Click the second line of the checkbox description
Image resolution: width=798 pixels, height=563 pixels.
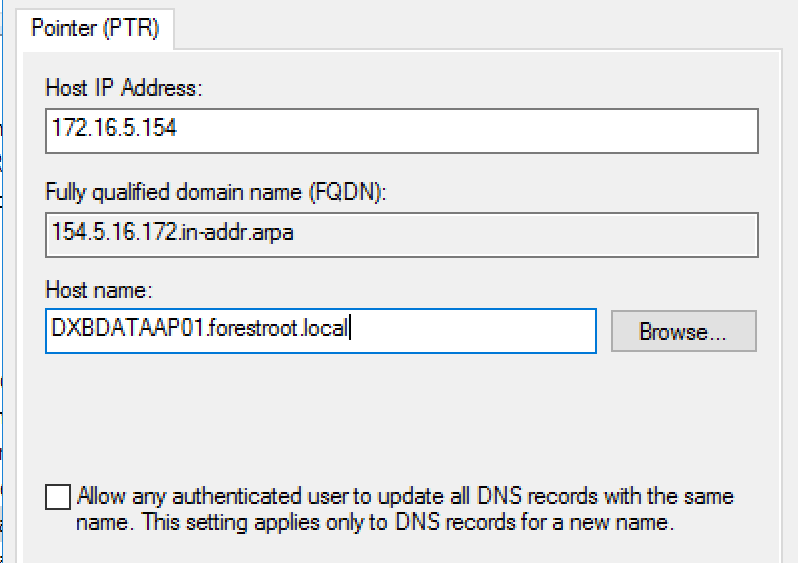375,522
